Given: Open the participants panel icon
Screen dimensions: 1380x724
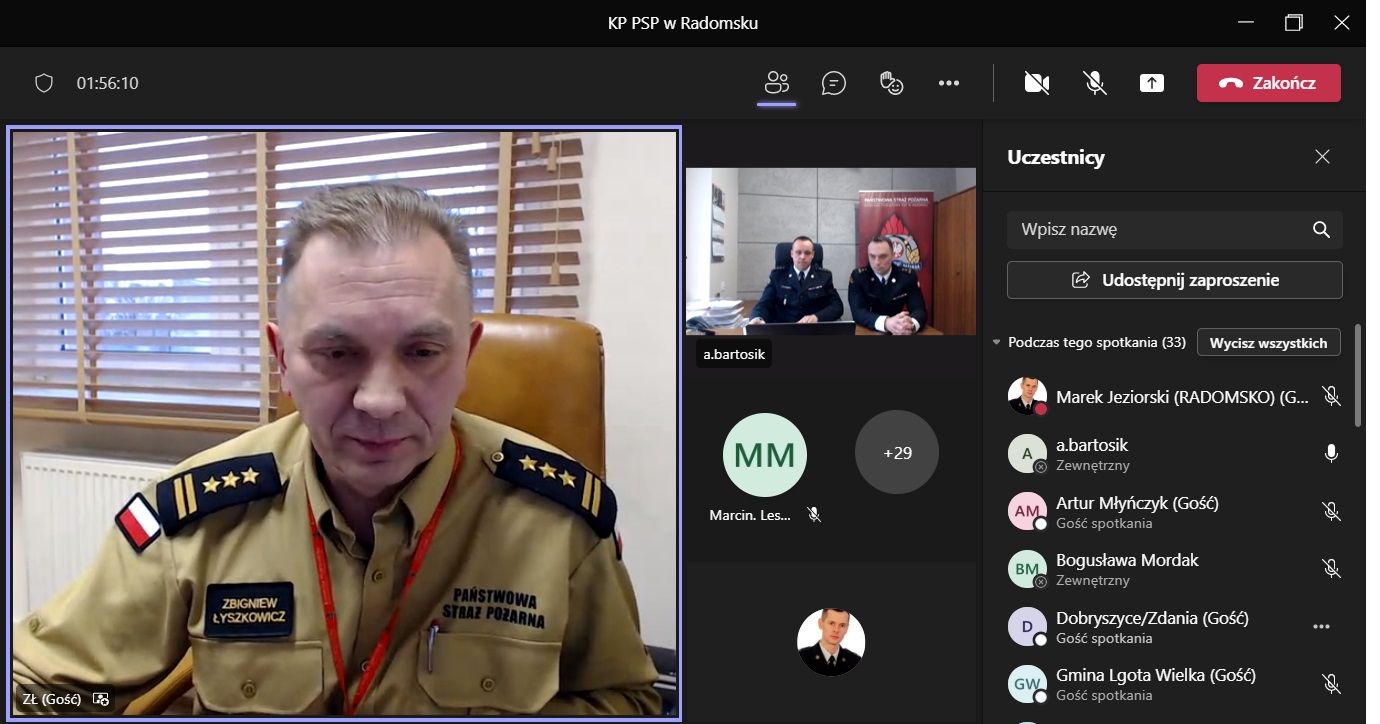Looking at the screenshot, I should (x=777, y=83).
